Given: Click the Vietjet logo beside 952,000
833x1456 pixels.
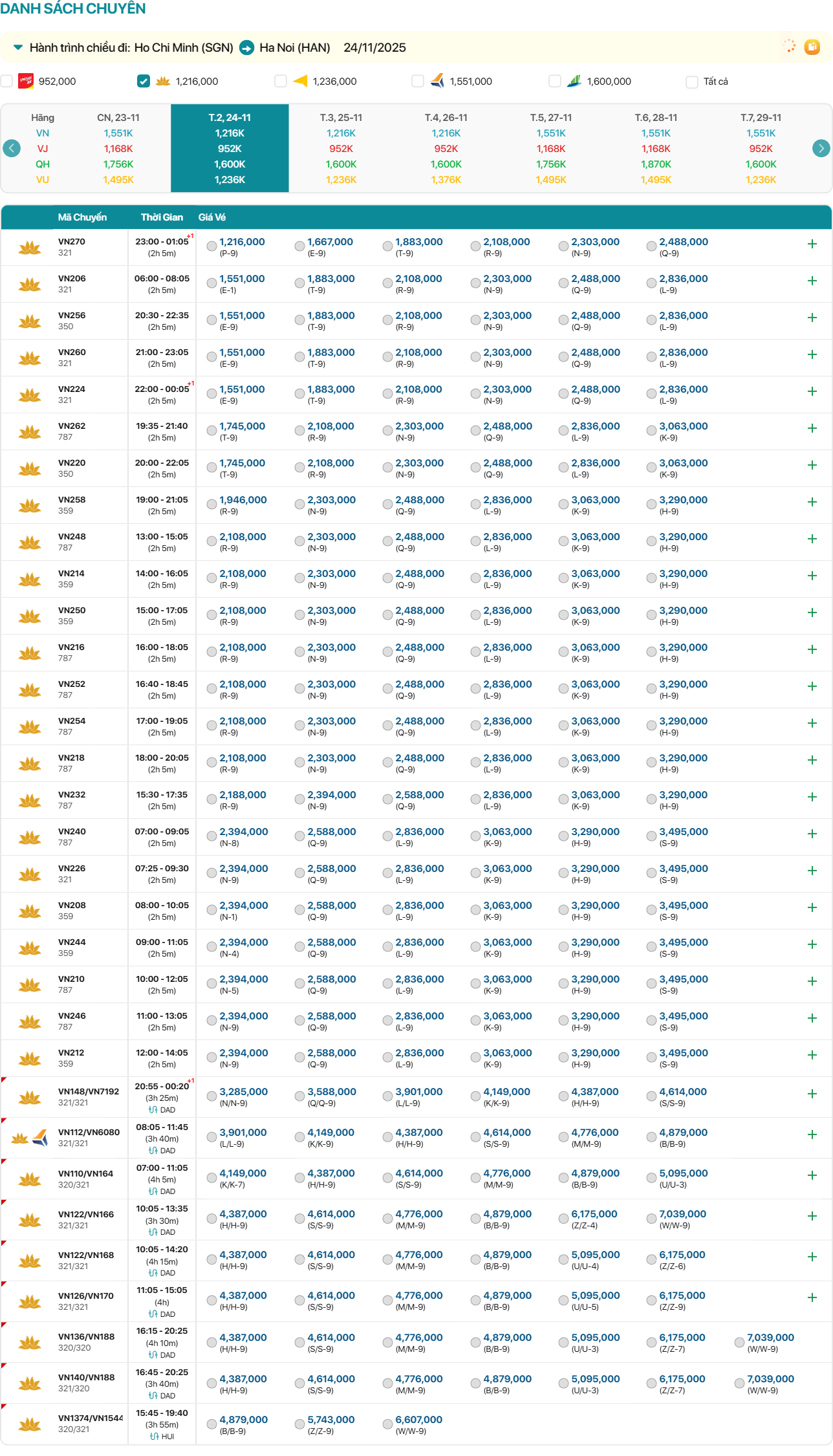Looking at the screenshot, I should pos(26,81).
